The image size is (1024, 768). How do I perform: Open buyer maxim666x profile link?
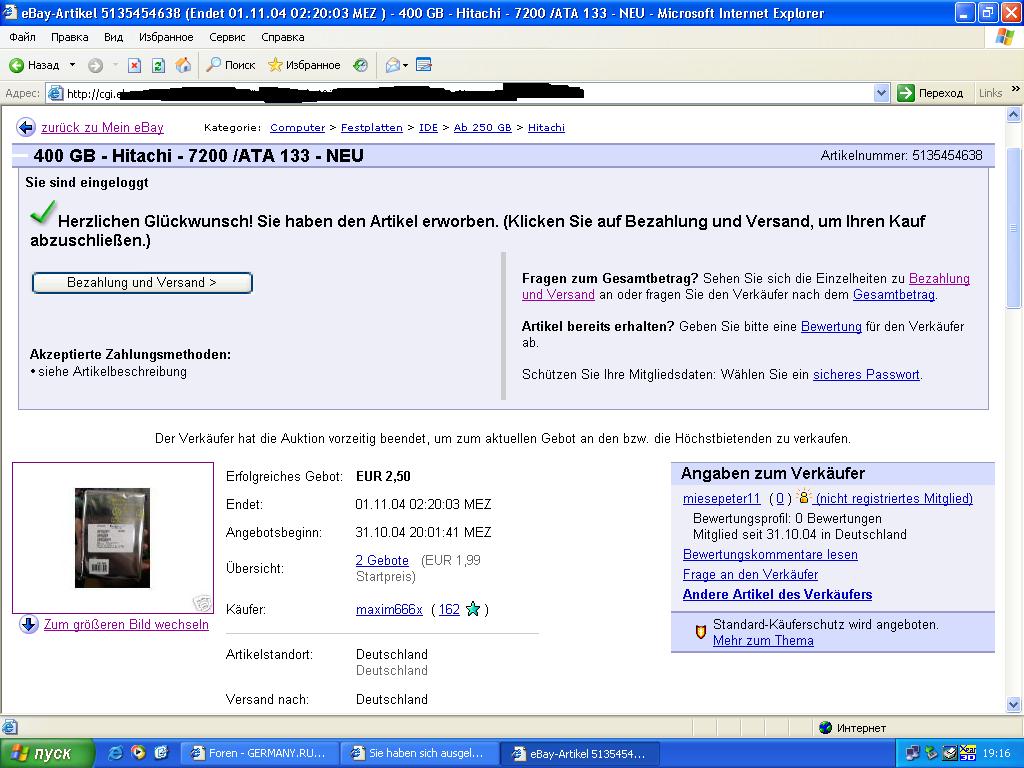click(x=389, y=609)
